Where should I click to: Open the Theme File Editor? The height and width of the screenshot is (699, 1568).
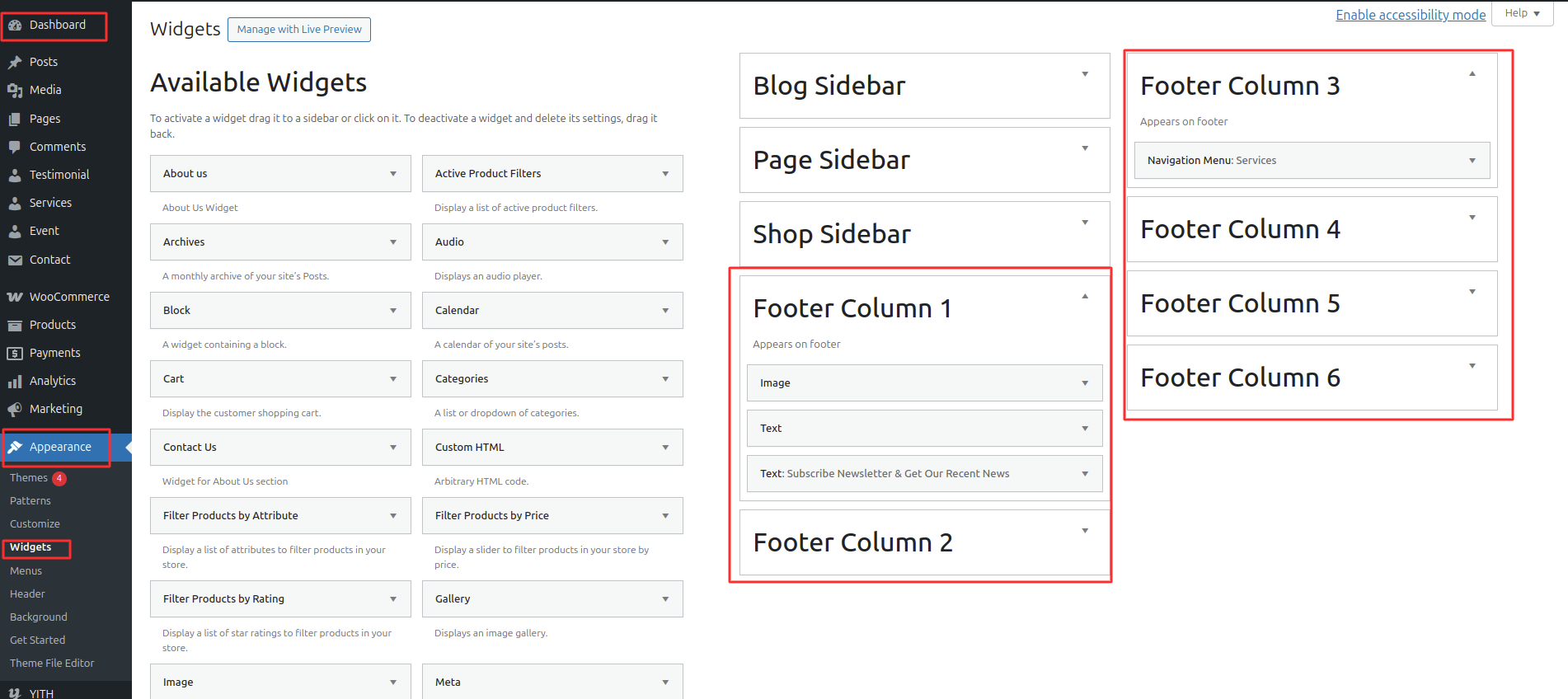51,663
